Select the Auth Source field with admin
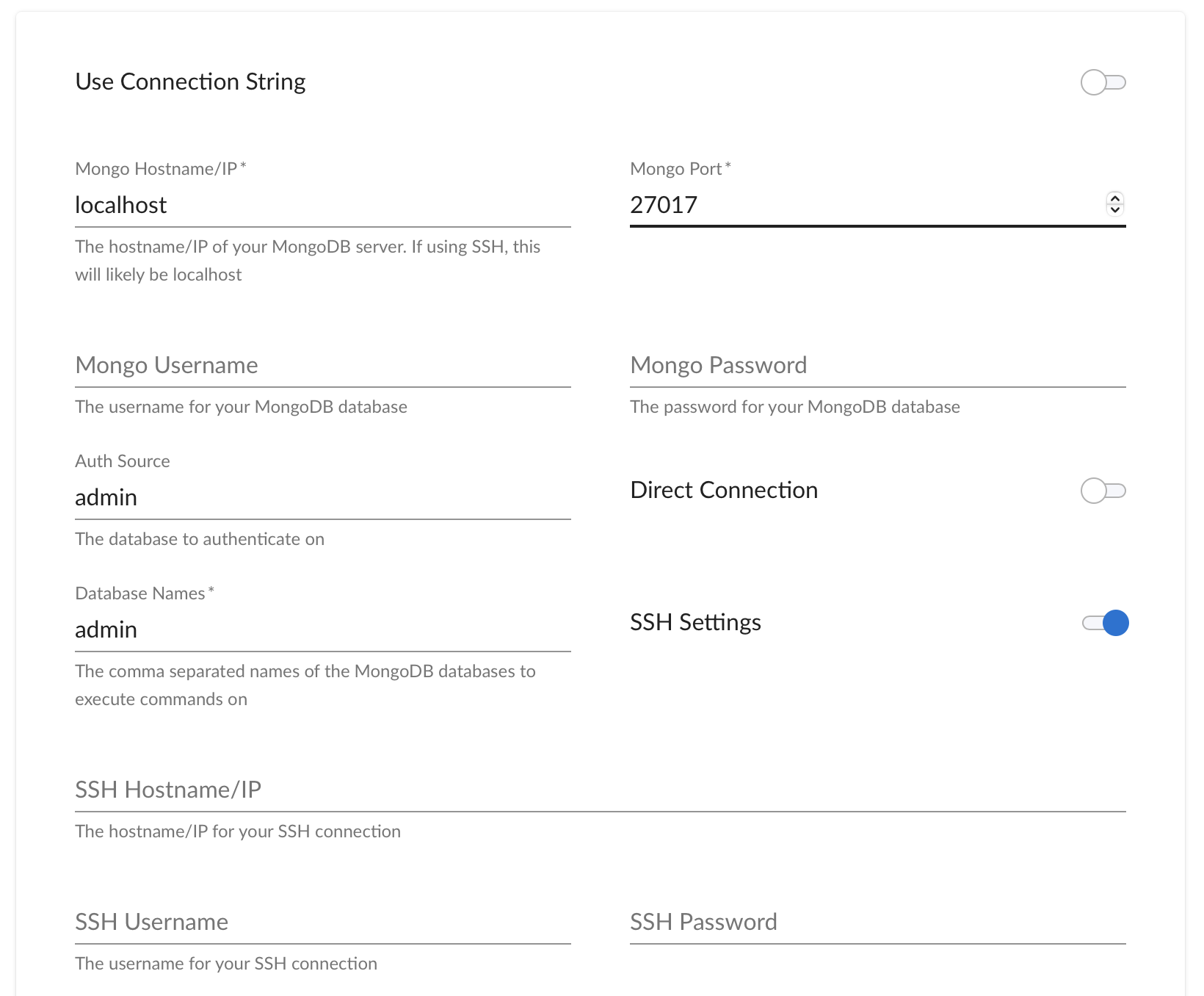The image size is (1204, 996). [323, 497]
